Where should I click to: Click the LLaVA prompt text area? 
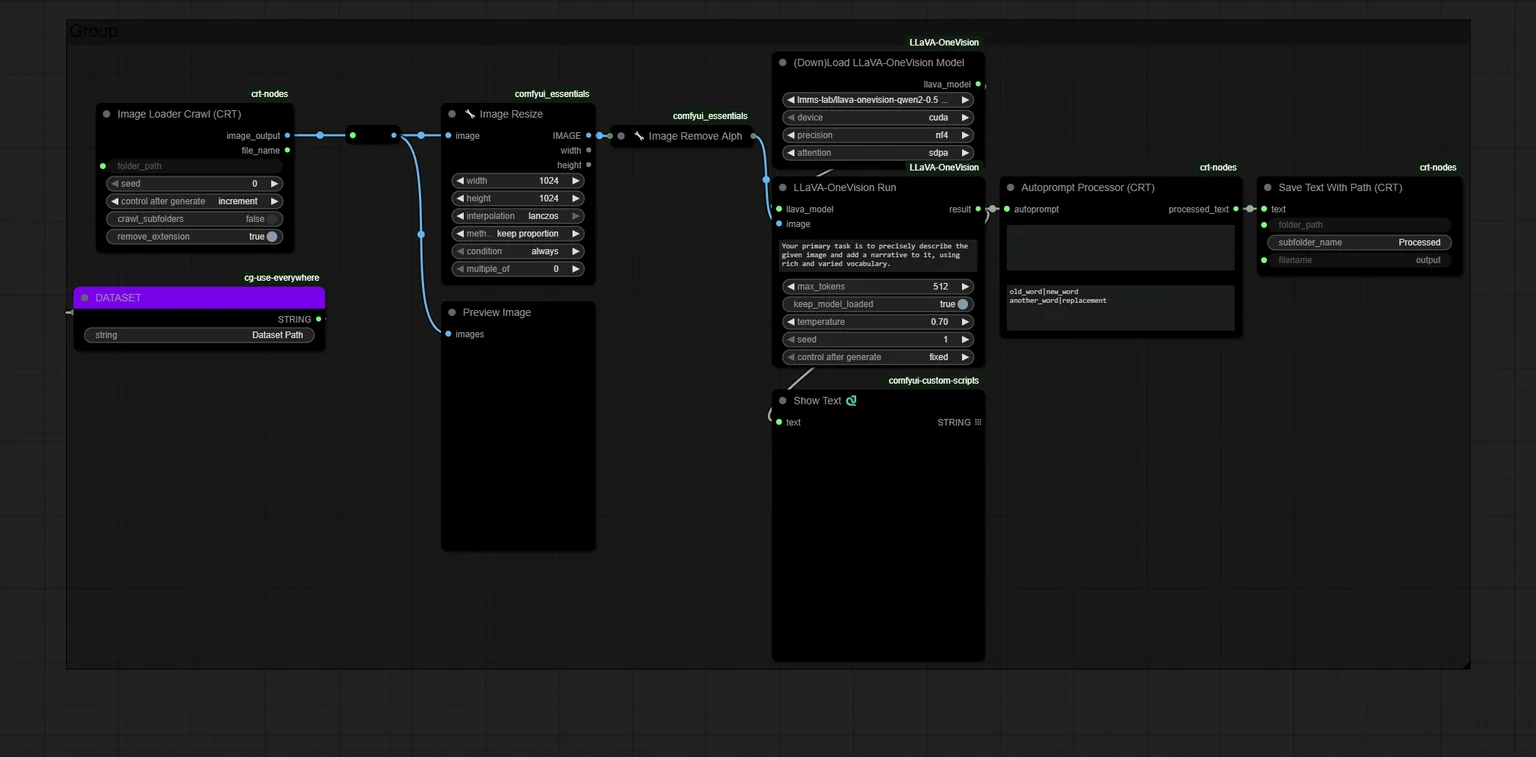878,255
